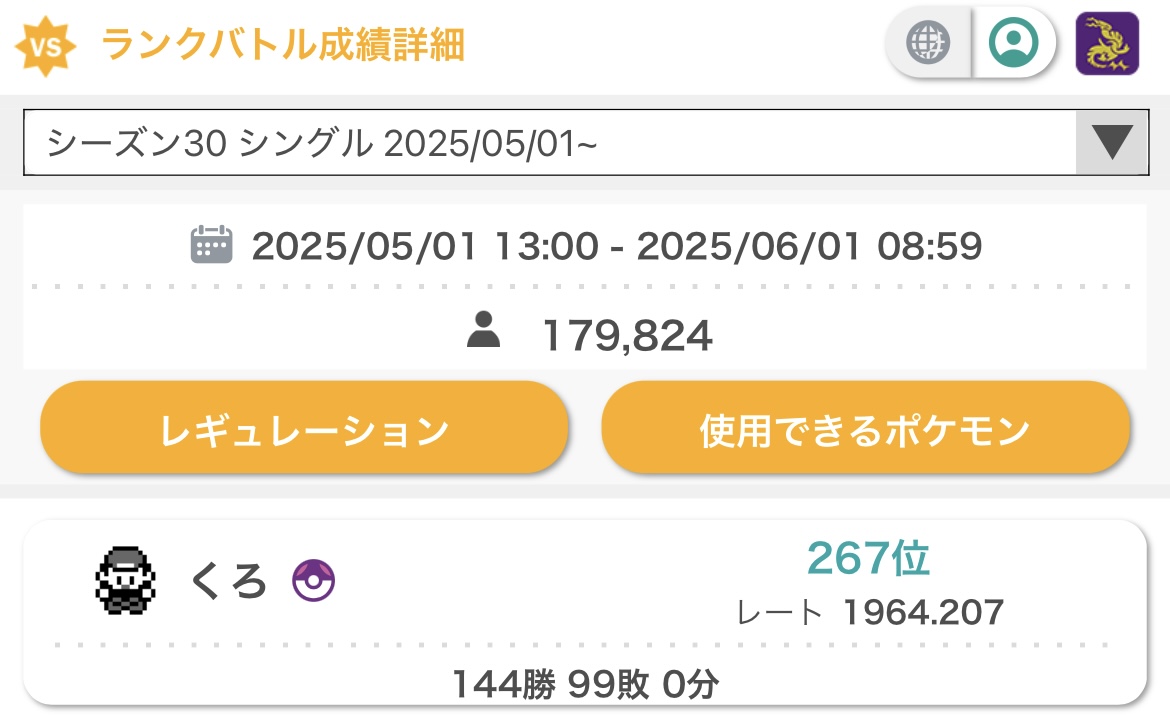Switch to the globe global view toggle
Image resolution: width=1170 pixels, height=719 pixels.
pyautogui.click(x=927, y=43)
